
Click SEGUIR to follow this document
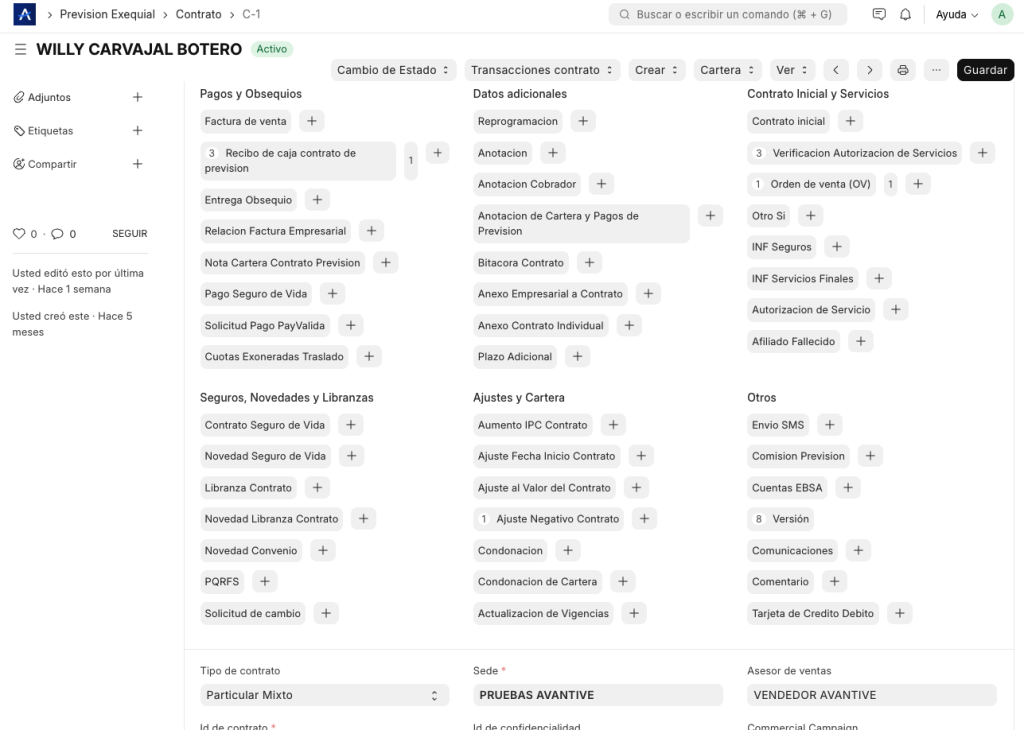tap(129, 234)
